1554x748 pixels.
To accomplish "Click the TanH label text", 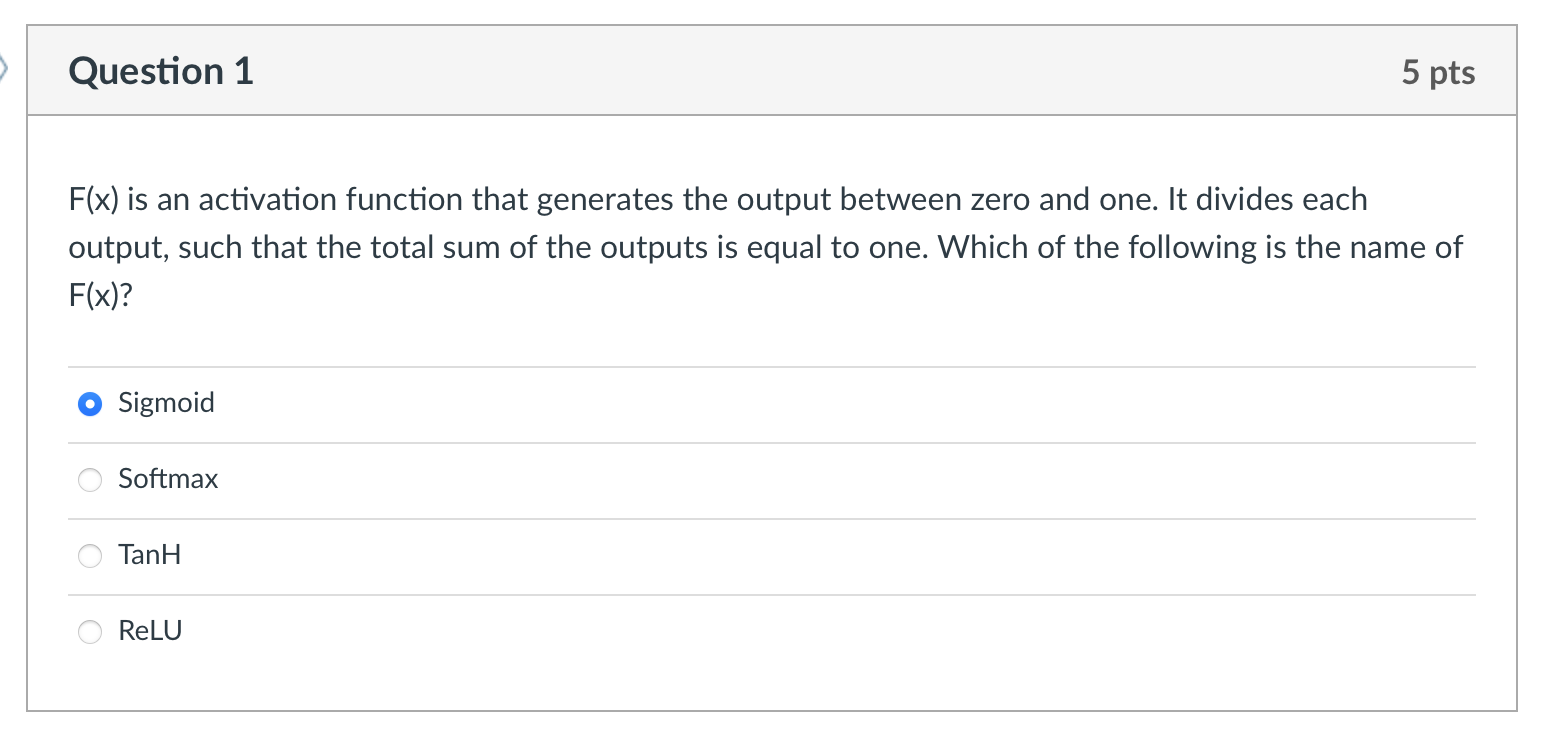I will click(149, 555).
